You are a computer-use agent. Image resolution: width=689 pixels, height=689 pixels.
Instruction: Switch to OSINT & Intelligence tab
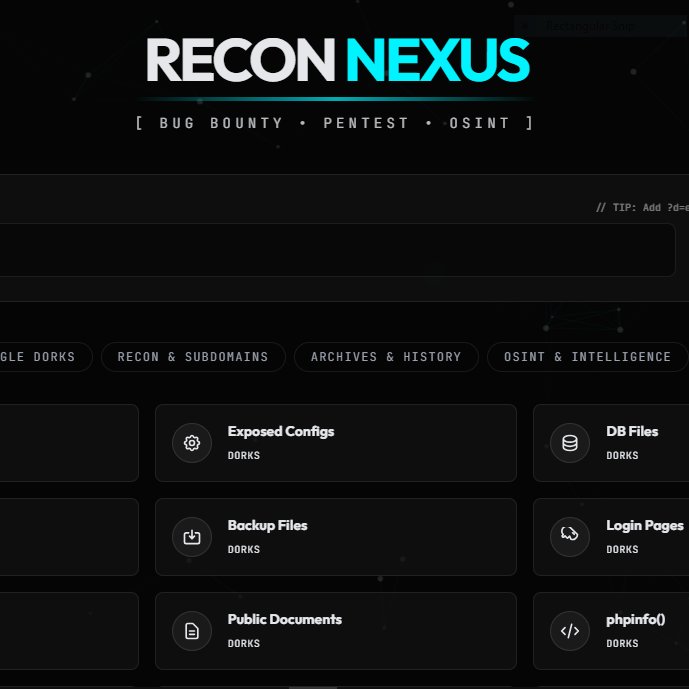[587, 357]
